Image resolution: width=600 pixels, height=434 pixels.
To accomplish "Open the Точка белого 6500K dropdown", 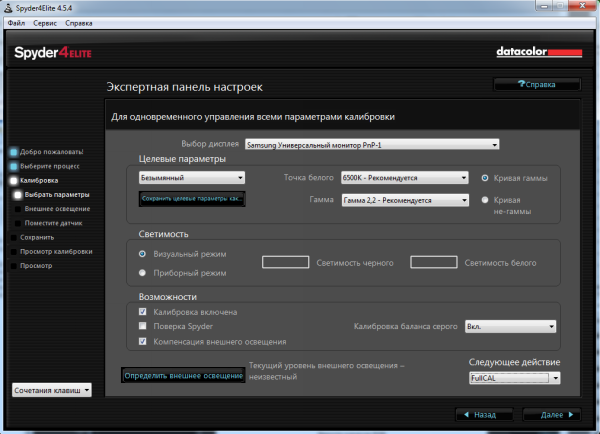I will [404, 178].
